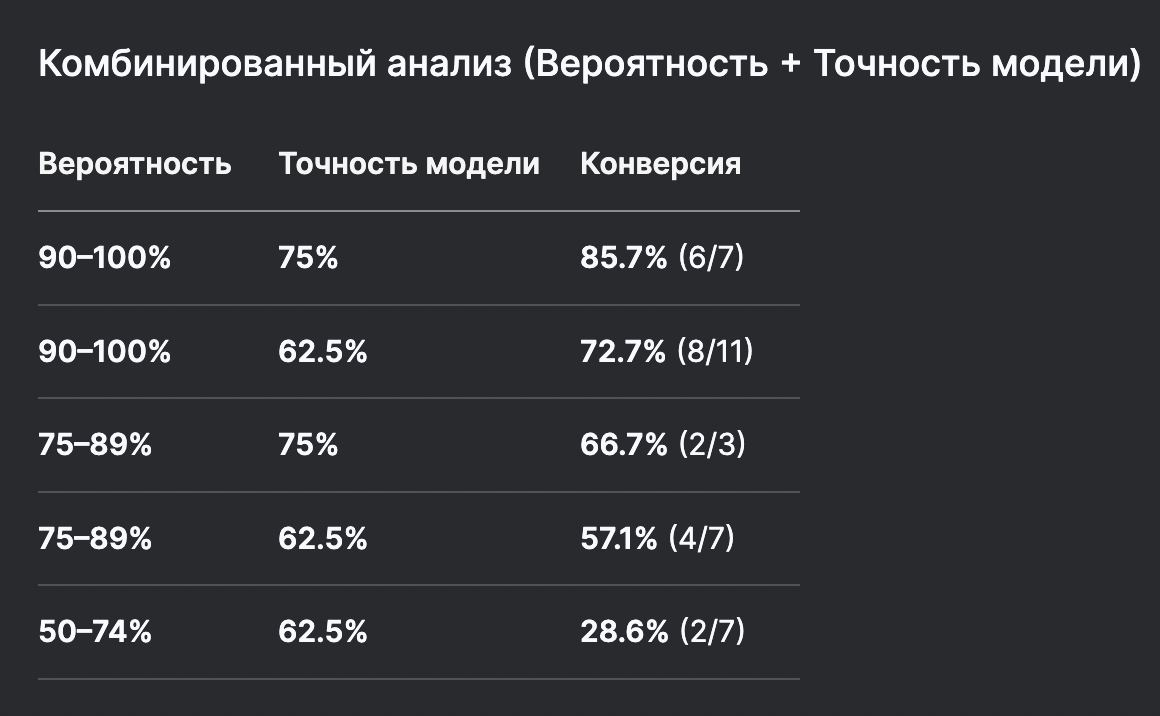Click 90–100% in the first row
Image resolution: width=1160 pixels, height=716 pixels.
coord(104,257)
